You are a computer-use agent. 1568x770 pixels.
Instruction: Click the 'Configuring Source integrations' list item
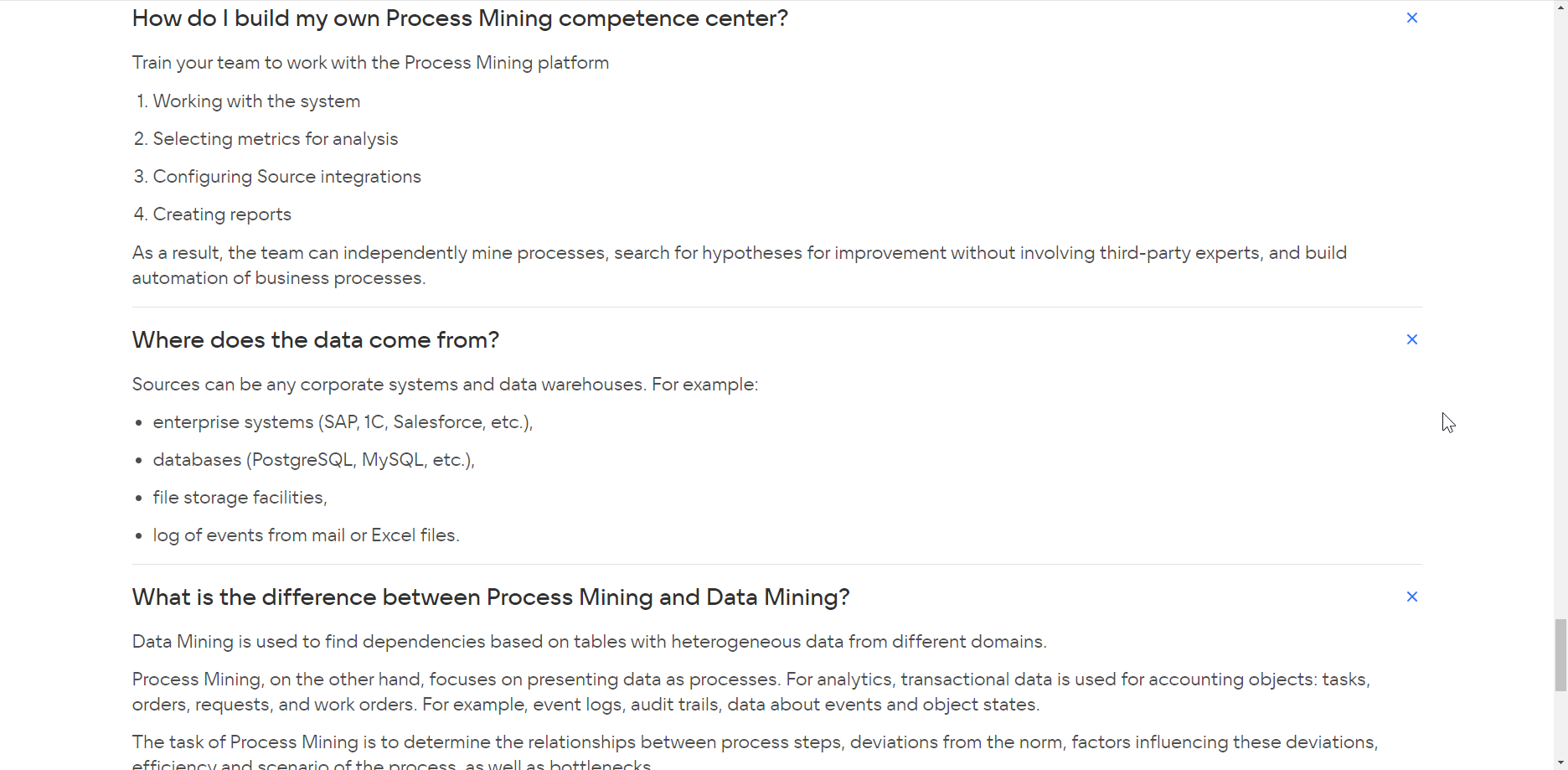click(286, 177)
